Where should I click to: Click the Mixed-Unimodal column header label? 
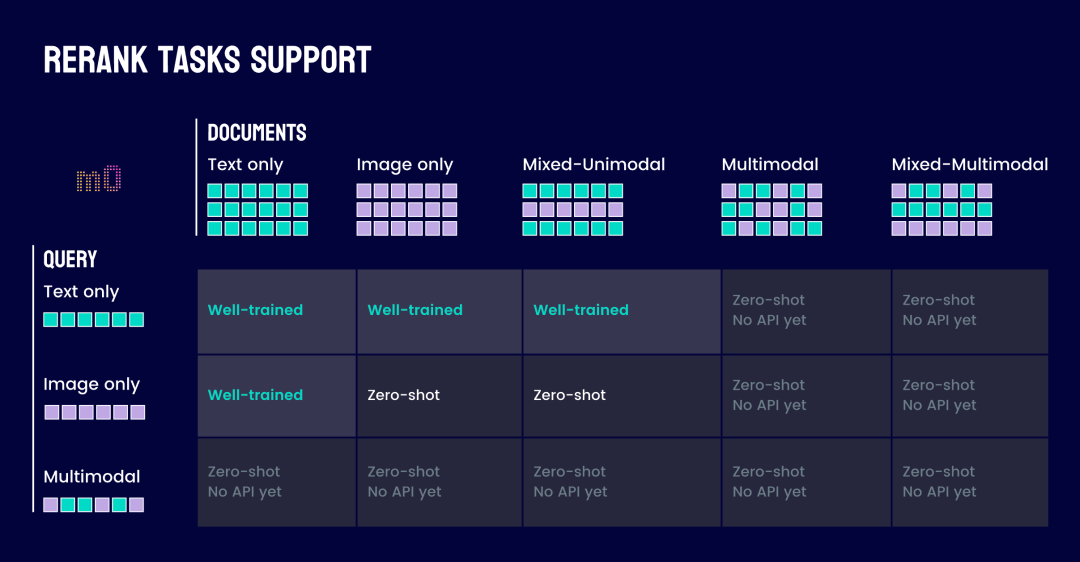(594, 164)
